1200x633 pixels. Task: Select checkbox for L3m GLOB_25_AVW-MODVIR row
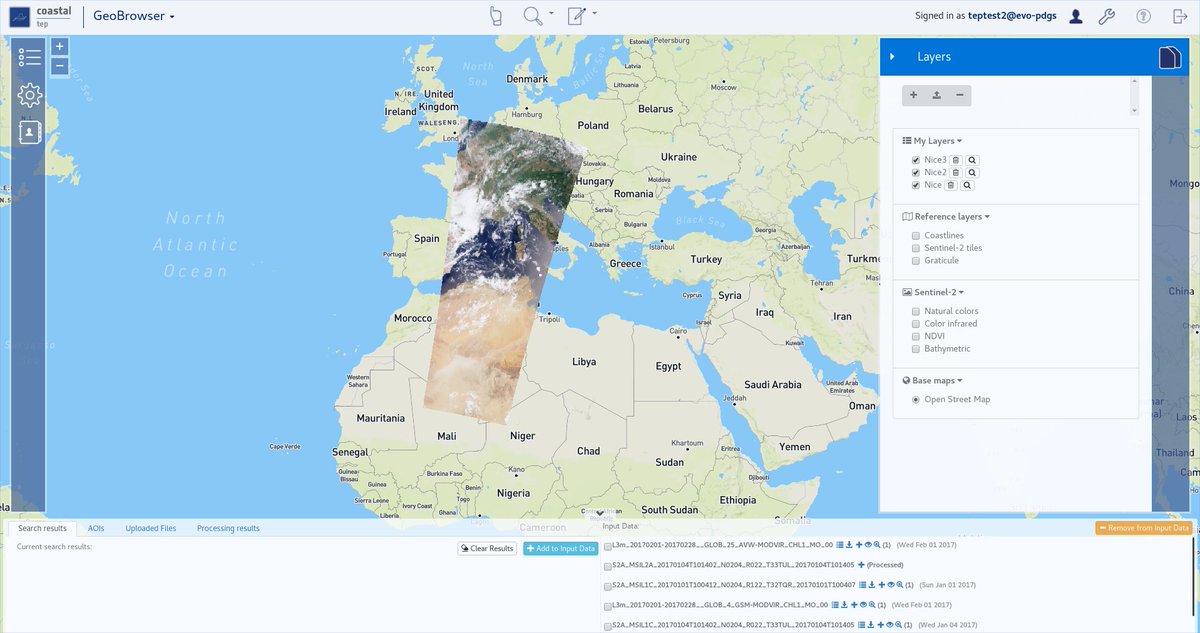[x=608, y=547]
